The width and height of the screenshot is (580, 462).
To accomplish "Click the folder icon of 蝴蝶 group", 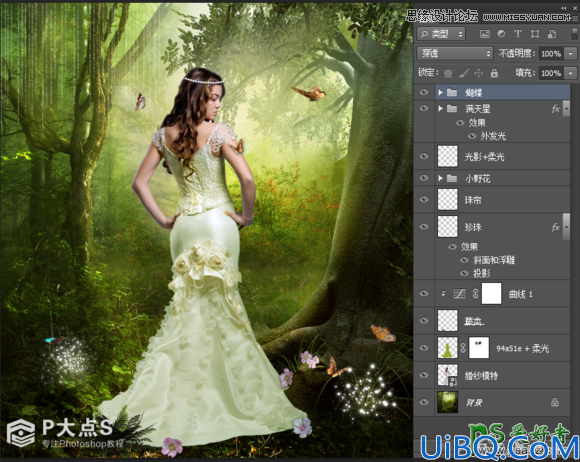I will tap(452, 92).
